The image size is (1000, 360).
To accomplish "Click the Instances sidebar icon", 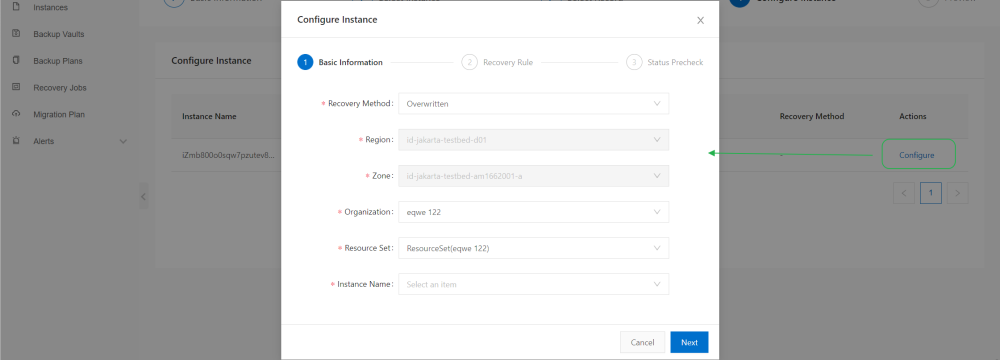I will [x=17, y=6].
